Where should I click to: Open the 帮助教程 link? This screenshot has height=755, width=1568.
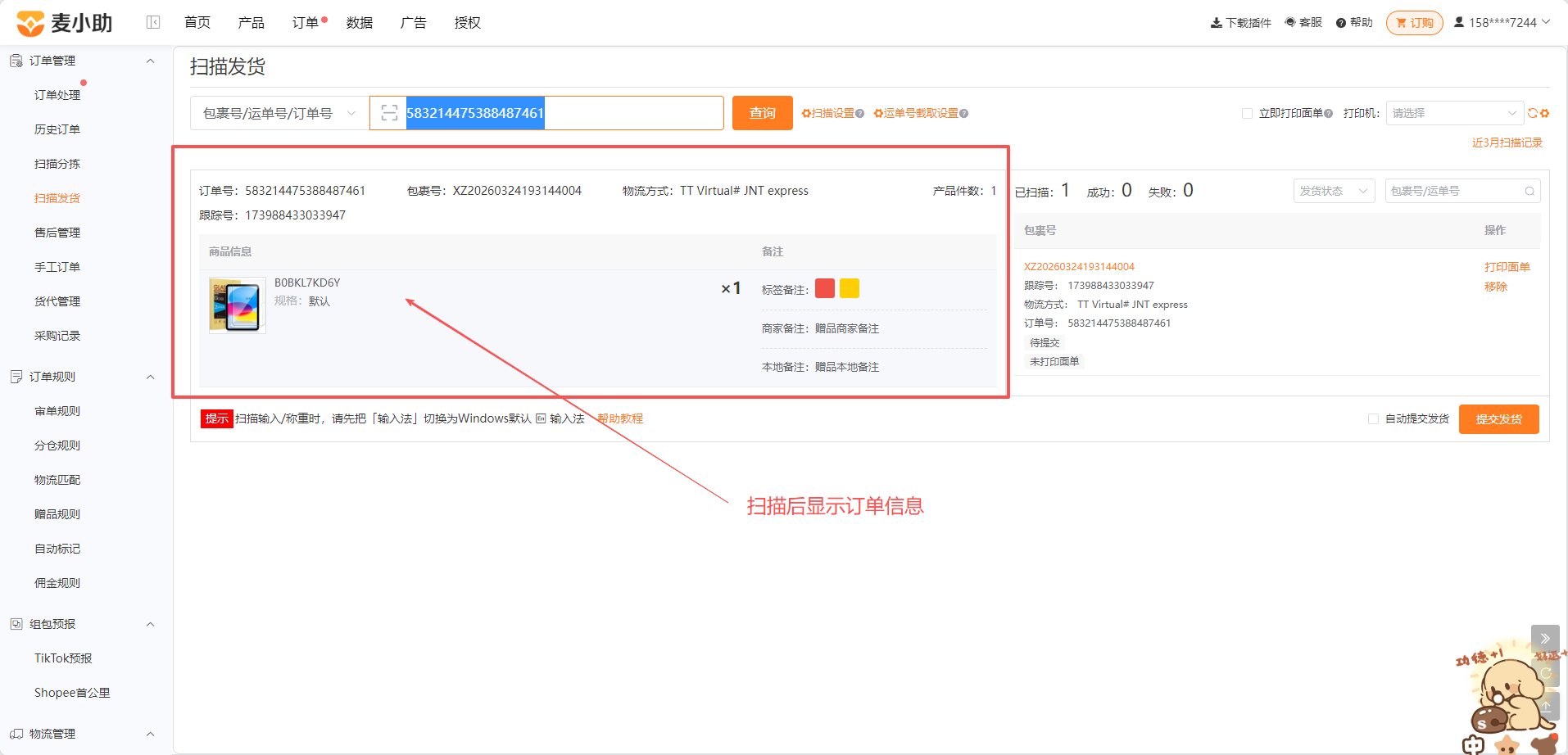coord(620,418)
